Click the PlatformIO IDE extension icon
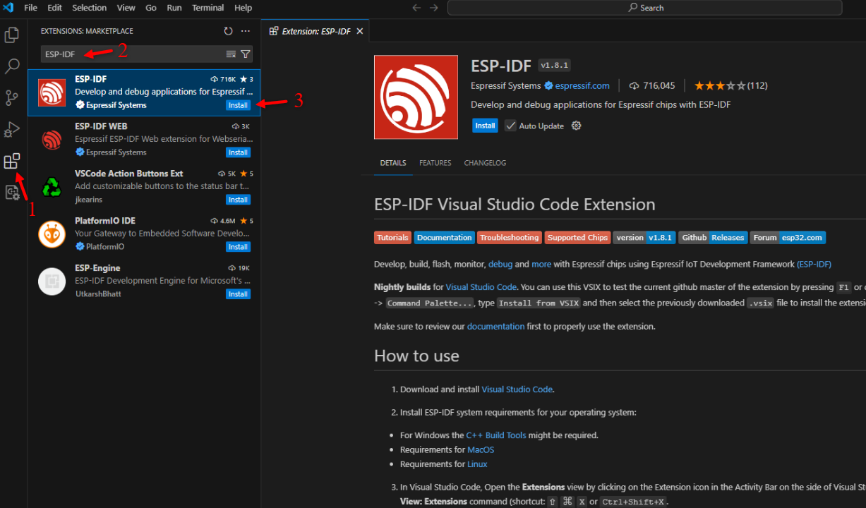The width and height of the screenshot is (866, 508). pos(51,234)
